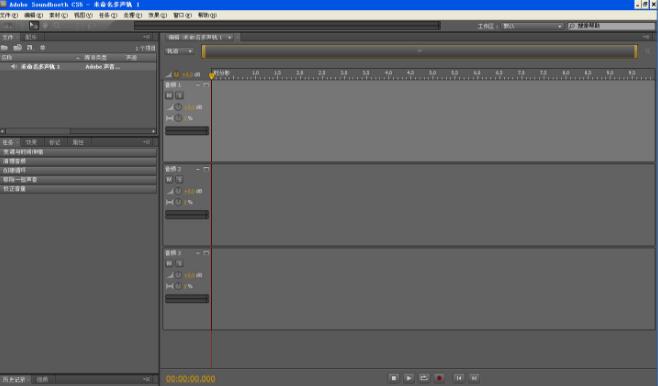The width and height of the screenshot is (658, 386).
Task: Solo audio track 2 with S button
Action: 179,180
